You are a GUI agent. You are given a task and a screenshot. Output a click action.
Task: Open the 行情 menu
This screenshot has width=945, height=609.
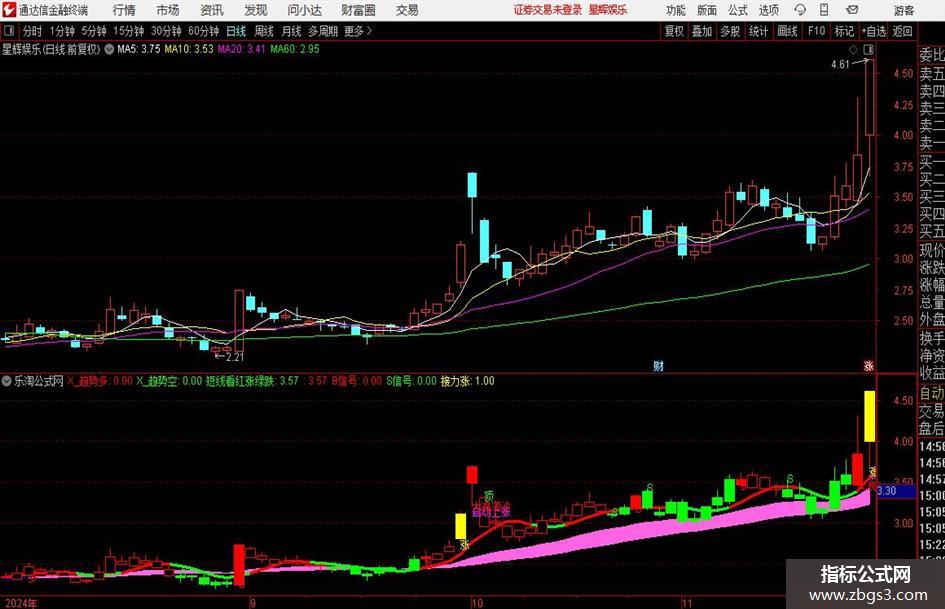[x=124, y=10]
